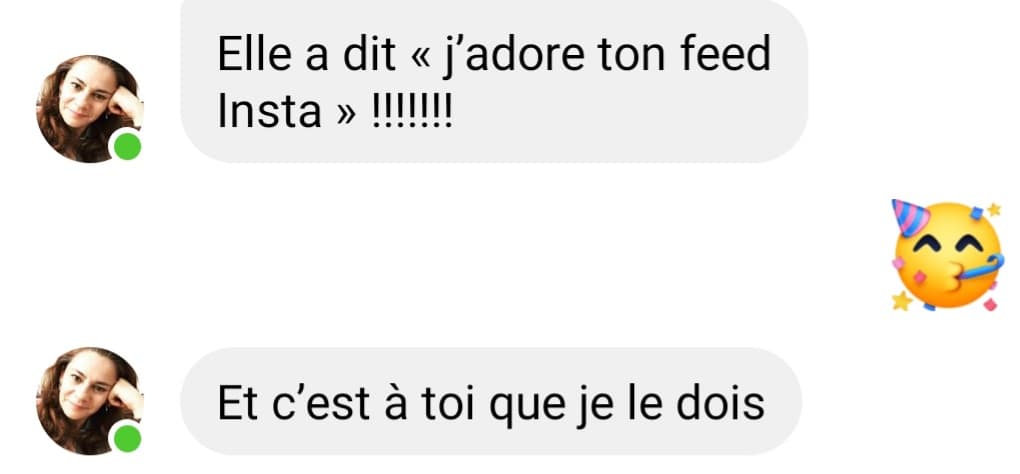
Task: Click the party hat on the emoji
Action: 909,217
